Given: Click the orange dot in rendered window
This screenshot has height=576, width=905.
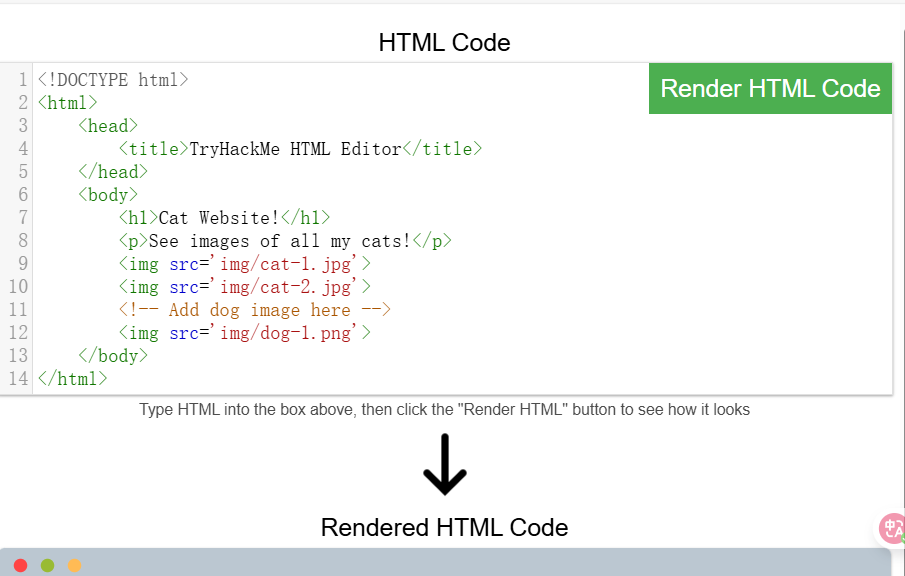Looking at the screenshot, I should pos(74,566).
